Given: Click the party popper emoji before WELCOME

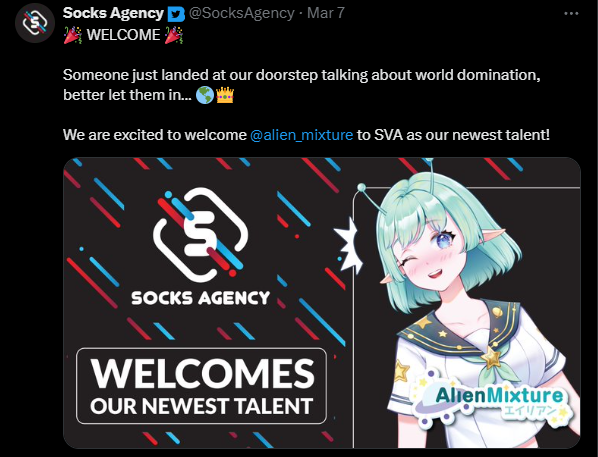Looking at the screenshot, I should click(x=72, y=35).
